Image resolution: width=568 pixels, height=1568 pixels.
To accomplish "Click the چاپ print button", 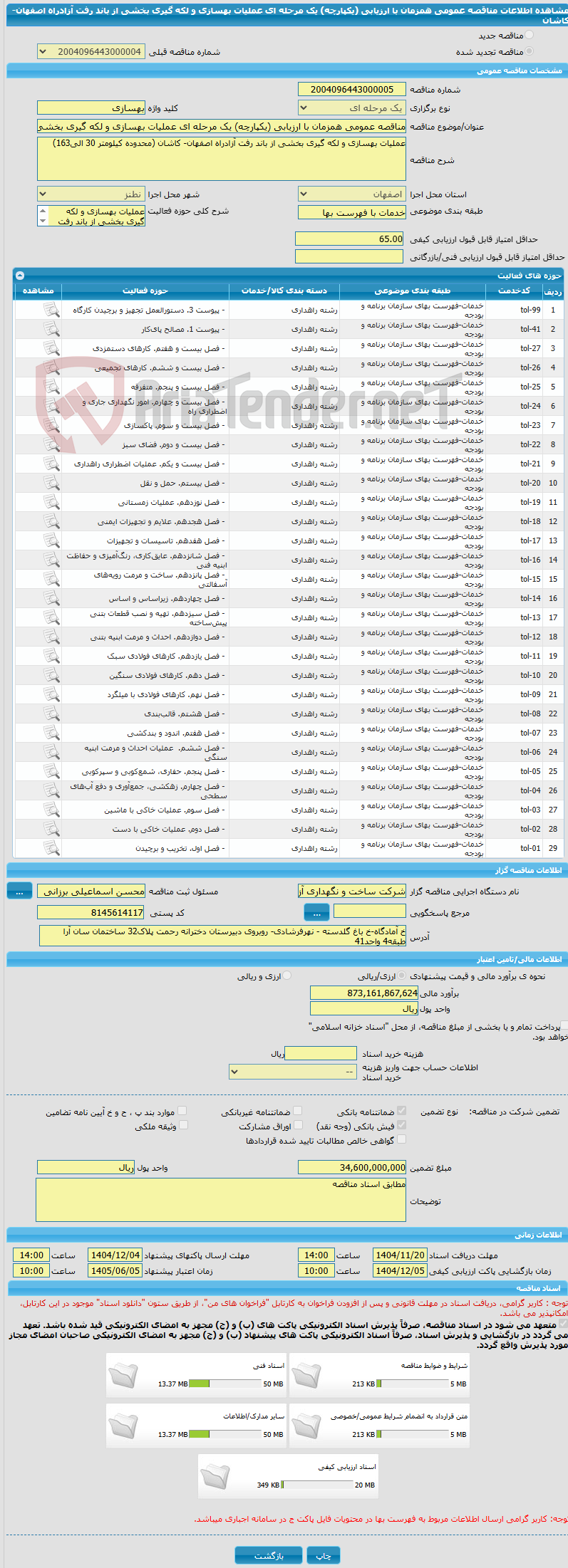I will (324, 1555).
